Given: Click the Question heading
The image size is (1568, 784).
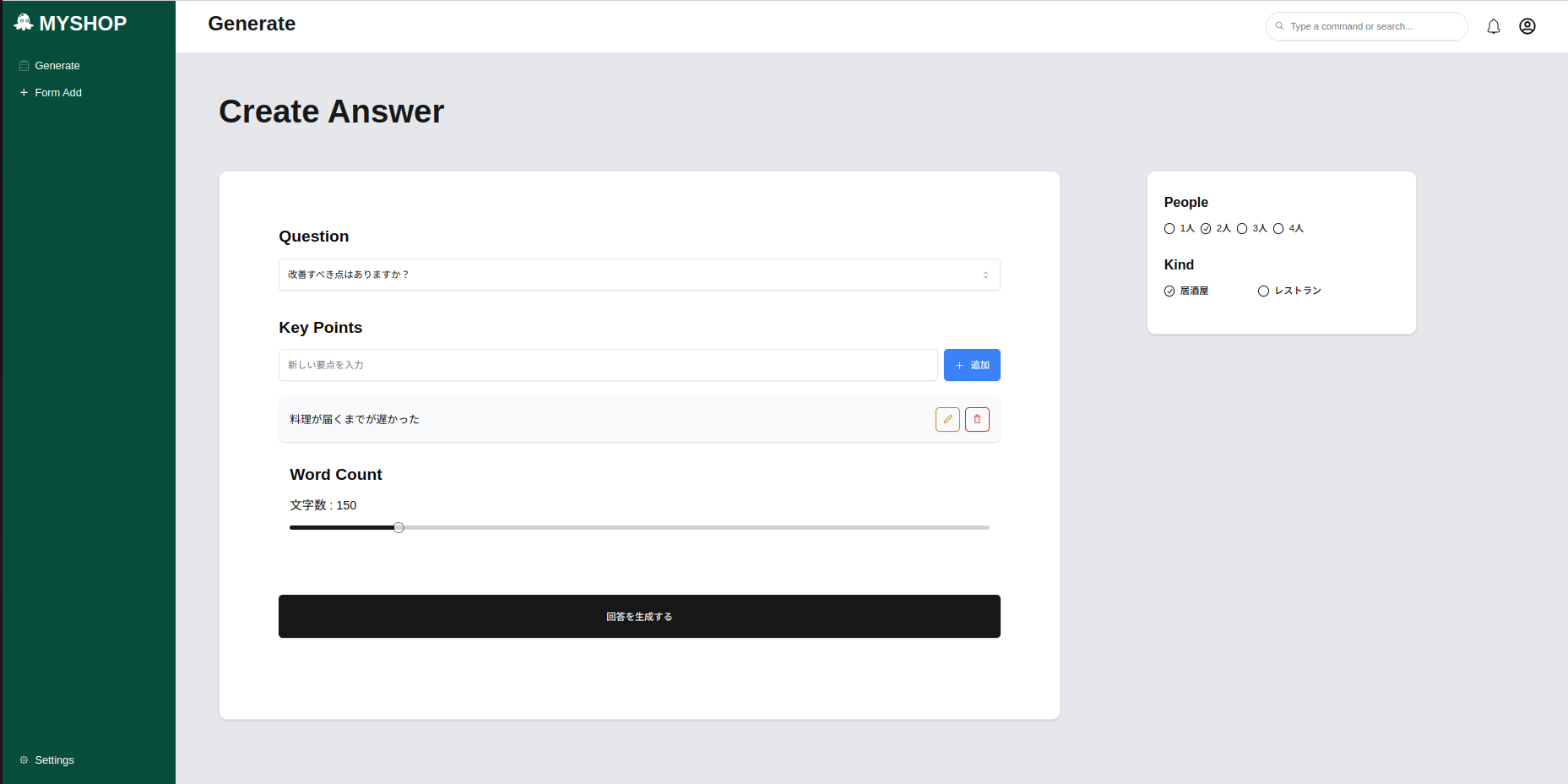Looking at the screenshot, I should pyautogui.click(x=313, y=237).
